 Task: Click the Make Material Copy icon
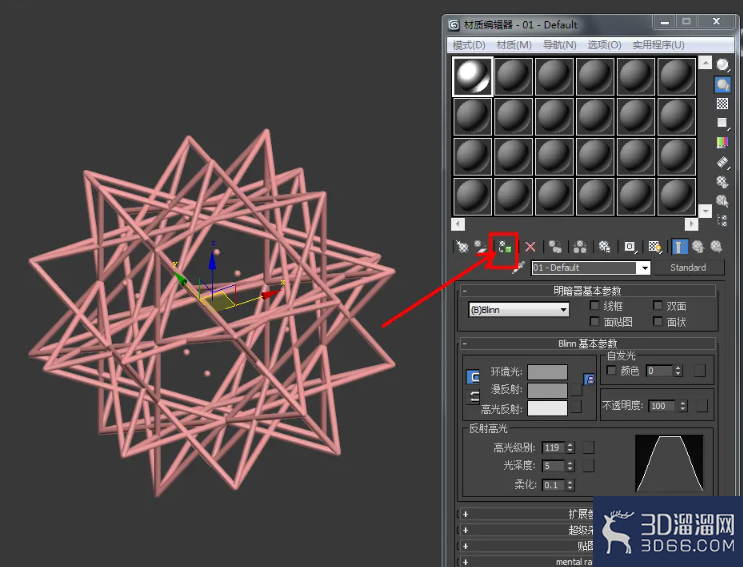coord(555,247)
